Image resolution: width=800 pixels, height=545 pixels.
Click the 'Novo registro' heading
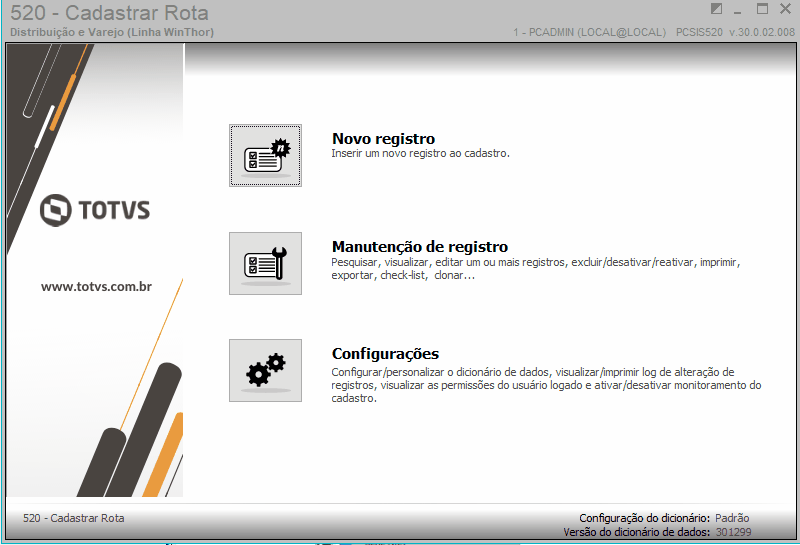pyautogui.click(x=384, y=139)
